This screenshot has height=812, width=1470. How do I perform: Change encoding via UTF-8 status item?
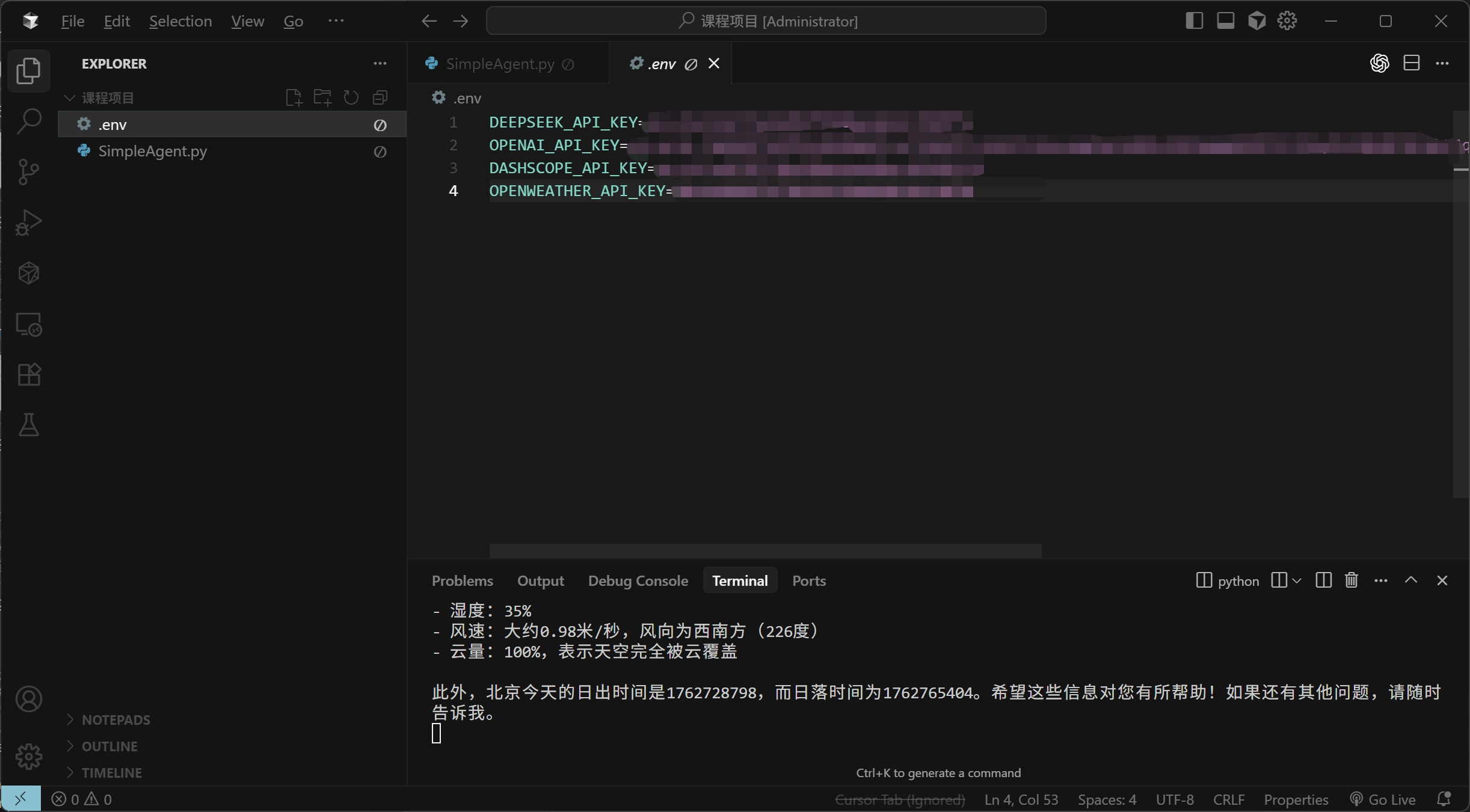point(1175,800)
